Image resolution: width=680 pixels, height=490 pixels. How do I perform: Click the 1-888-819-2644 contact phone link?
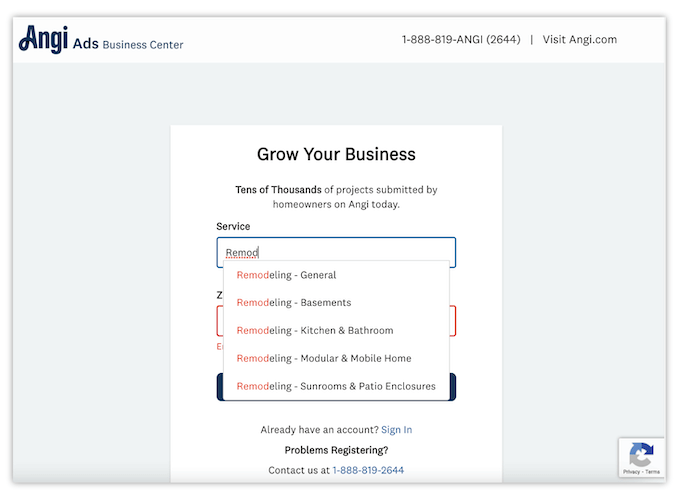coord(368,470)
